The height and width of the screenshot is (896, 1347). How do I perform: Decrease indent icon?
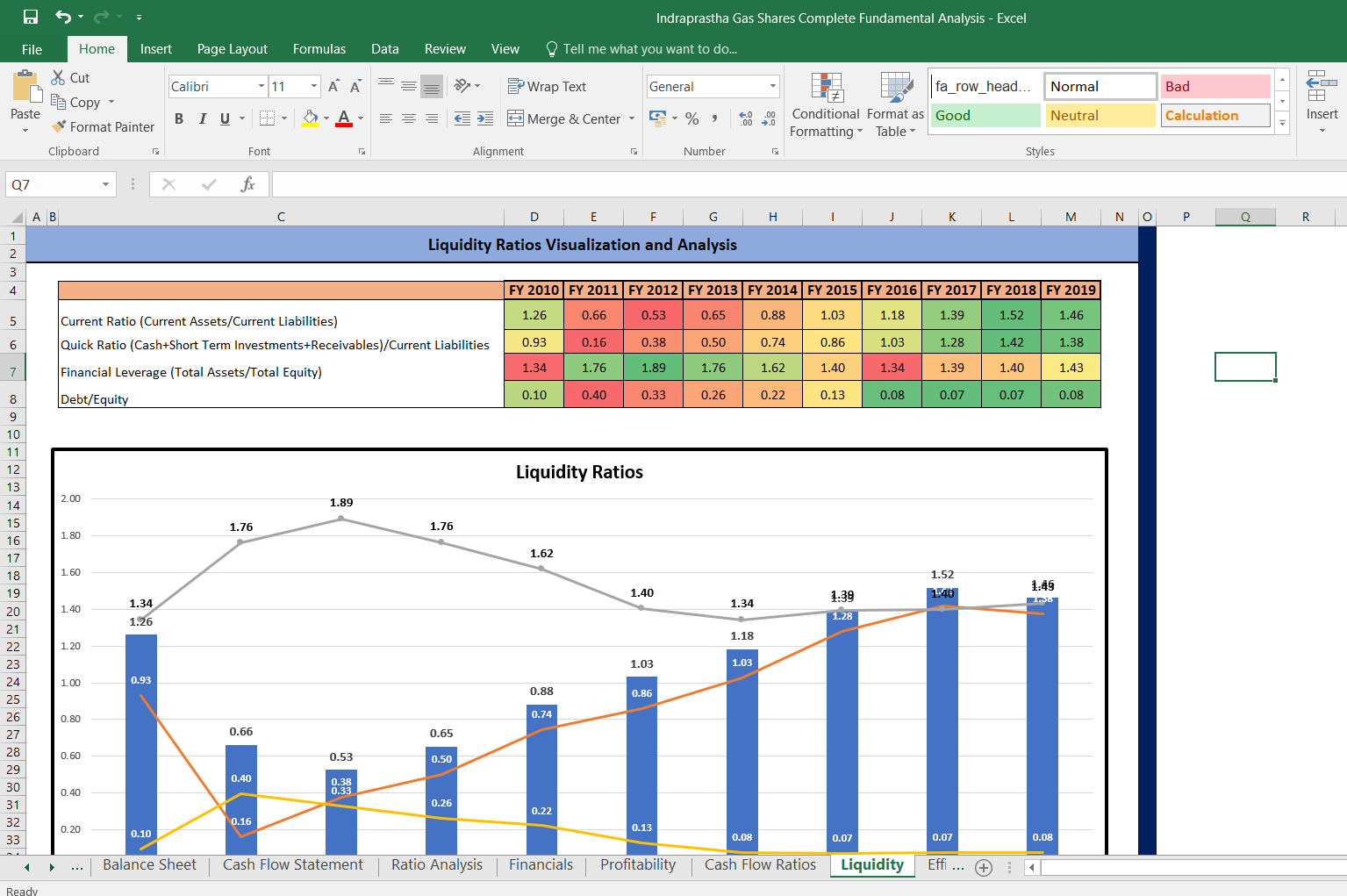click(x=462, y=118)
